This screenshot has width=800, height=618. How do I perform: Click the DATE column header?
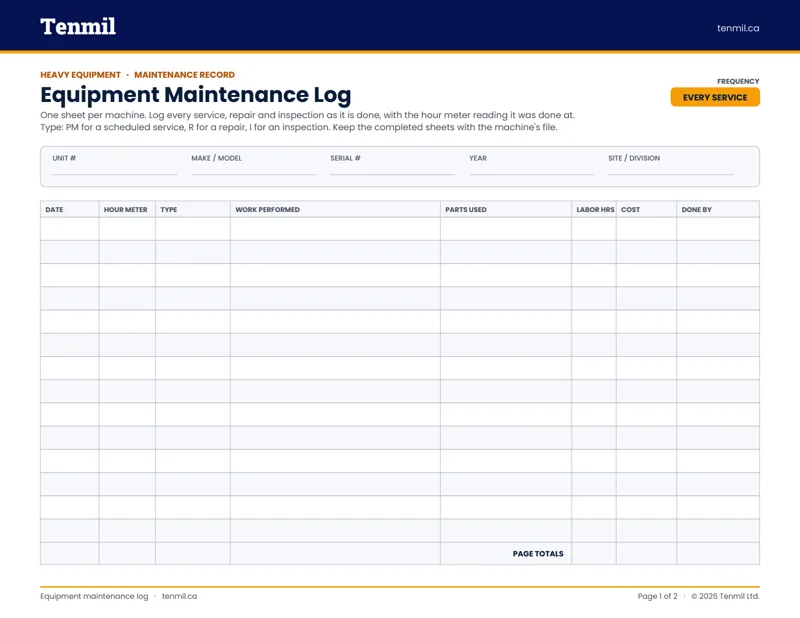[69, 209]
